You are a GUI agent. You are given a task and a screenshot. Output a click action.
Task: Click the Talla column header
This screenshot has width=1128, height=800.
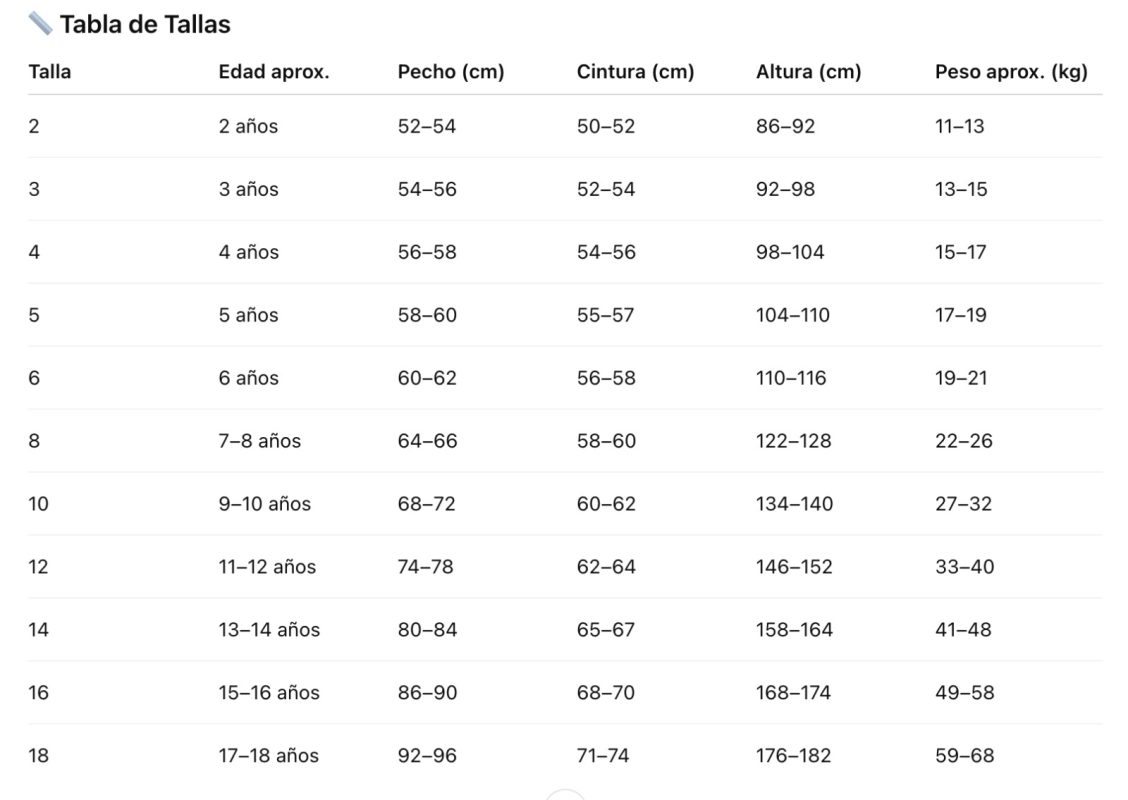tap(50, 72)
